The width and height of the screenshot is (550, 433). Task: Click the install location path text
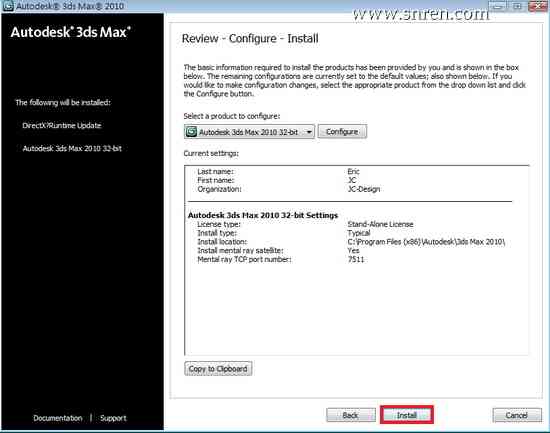pos(426,242)
